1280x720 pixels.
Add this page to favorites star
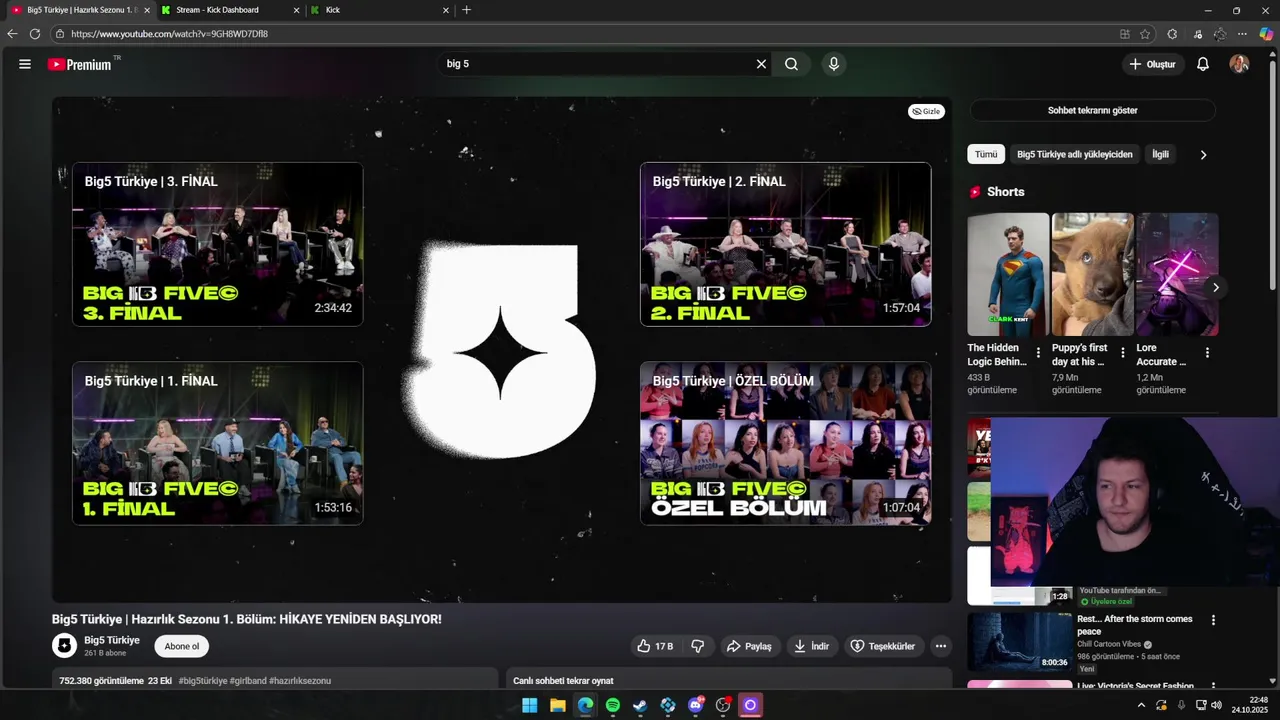point(1145,34)
